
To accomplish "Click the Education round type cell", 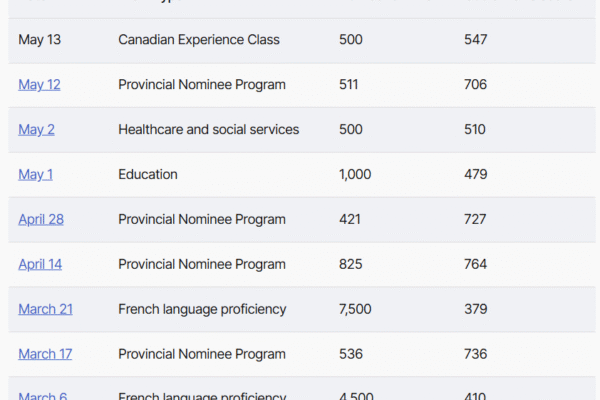I will click(148, 175).
